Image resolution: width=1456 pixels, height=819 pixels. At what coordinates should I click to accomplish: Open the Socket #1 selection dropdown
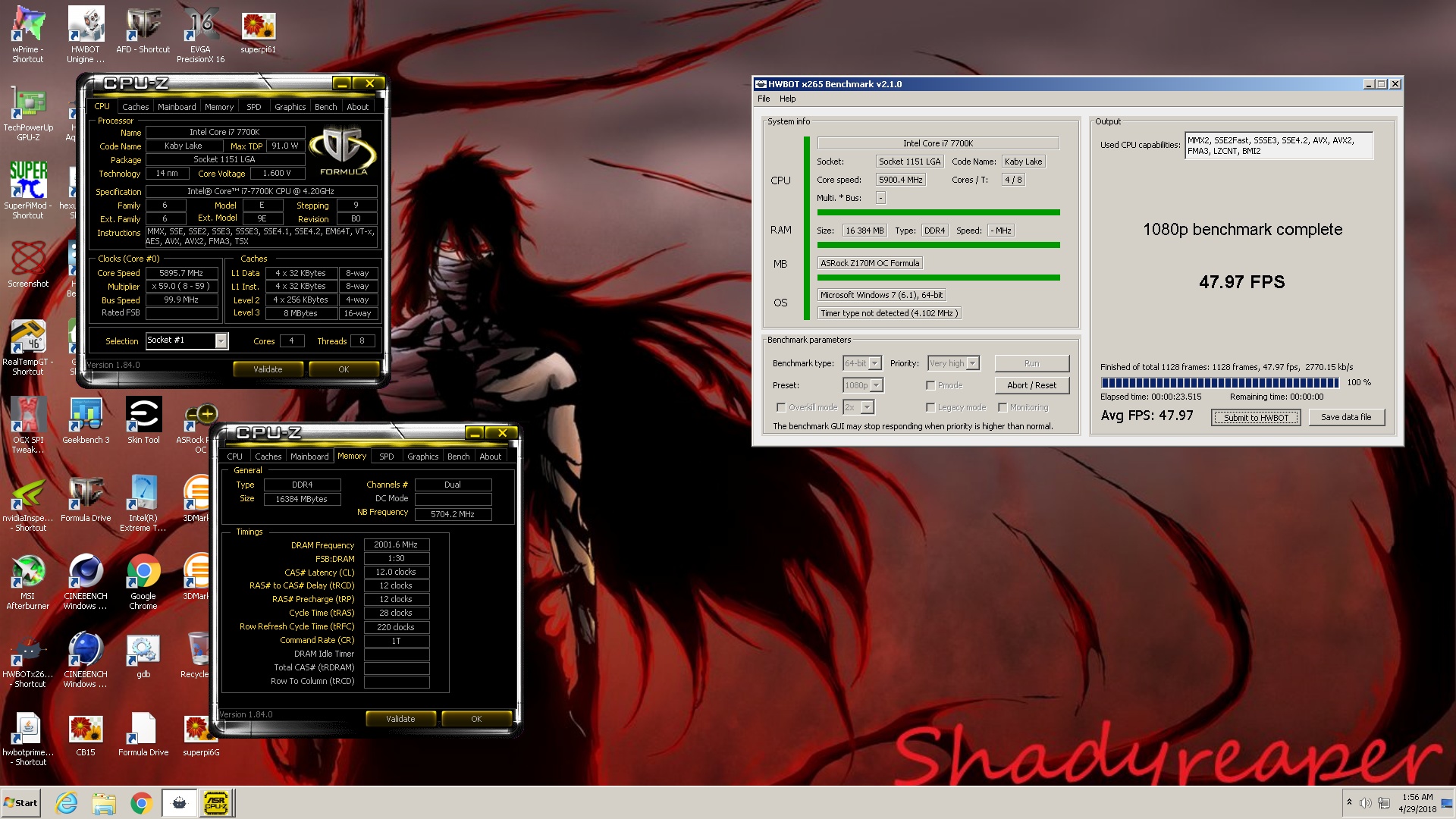pos(187,340)
